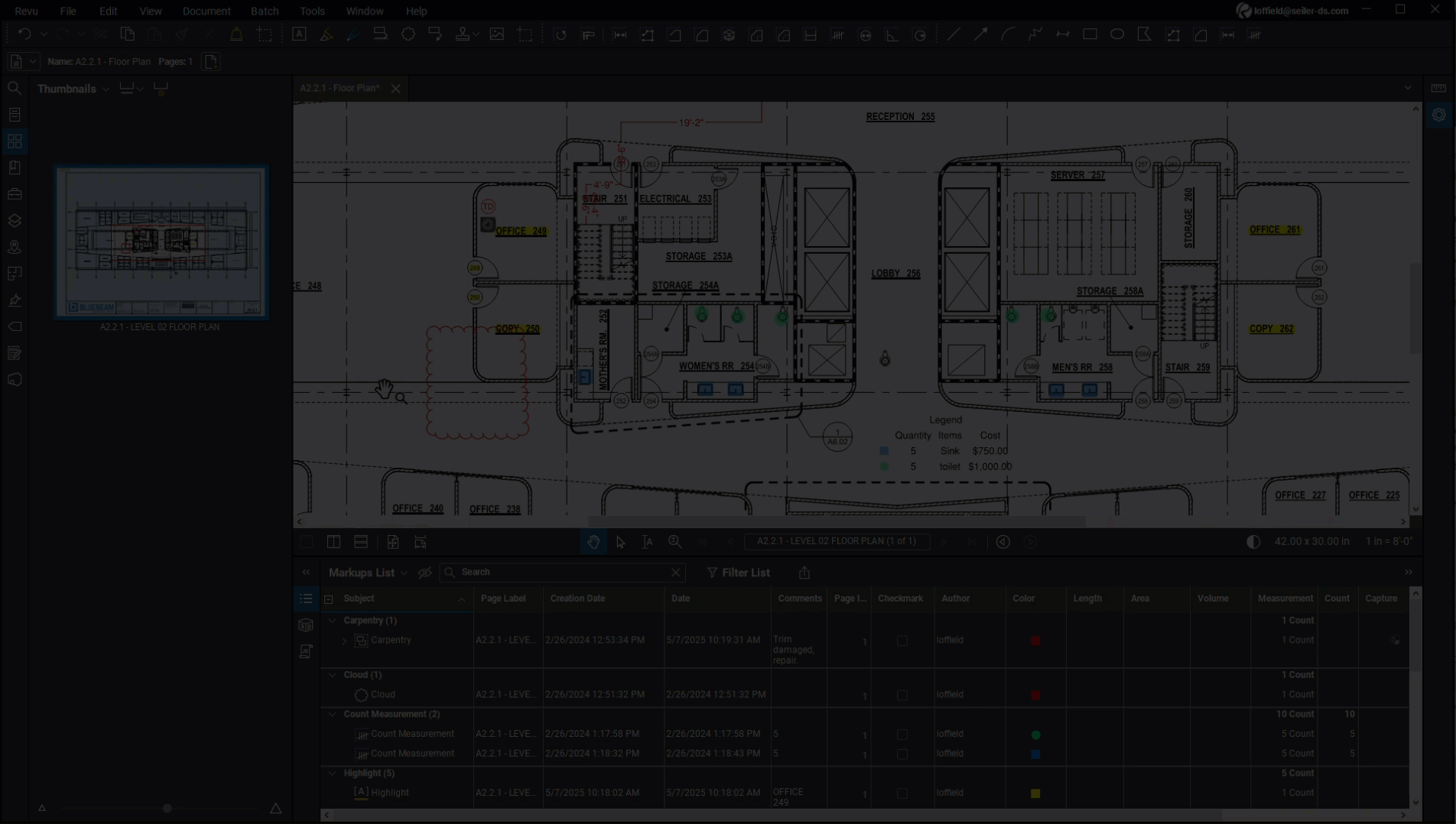Tick the Cloud row checkmark box
Viewport: 1456px width, 824px height.
tap(902, 696)
